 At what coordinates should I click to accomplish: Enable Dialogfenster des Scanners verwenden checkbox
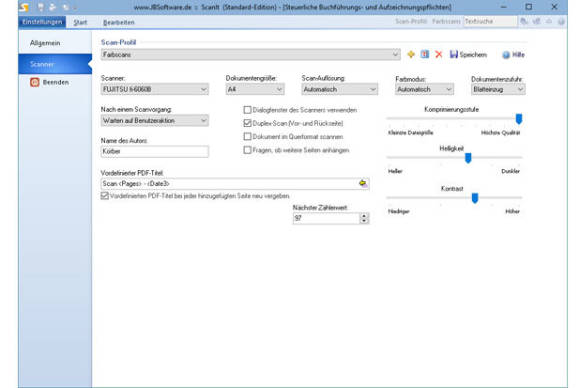(x=247, y=110)
